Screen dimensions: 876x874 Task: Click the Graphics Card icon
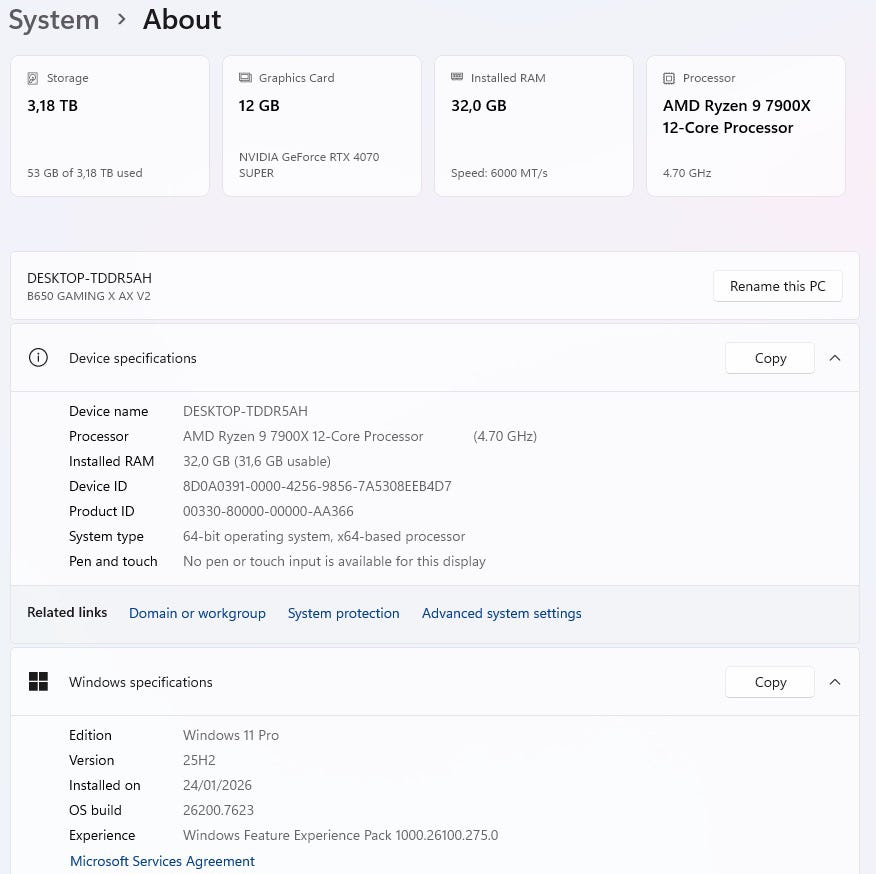pyautogui.click(x=246, y=78)
